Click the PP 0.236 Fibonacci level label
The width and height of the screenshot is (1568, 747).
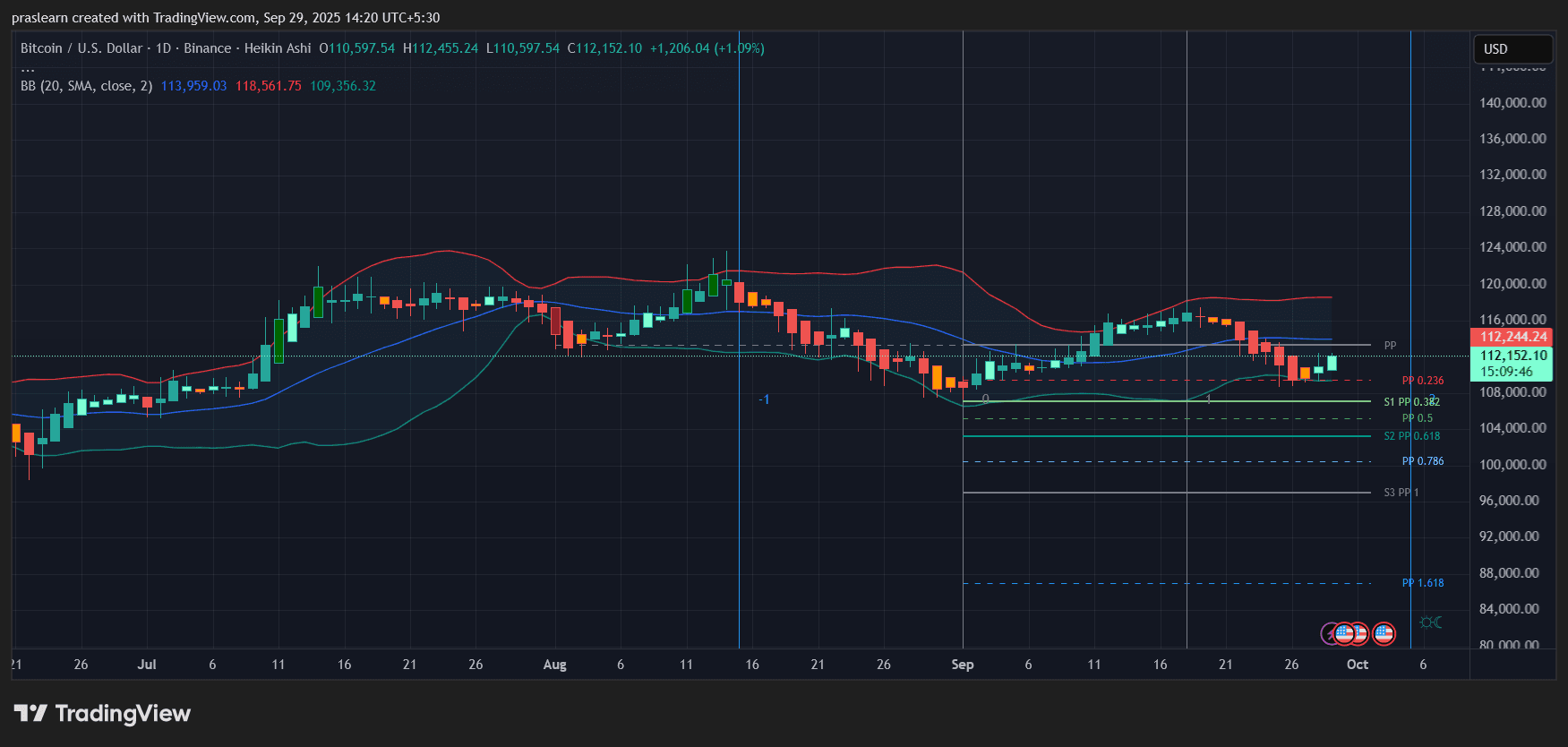click(x=1422, y=381)
